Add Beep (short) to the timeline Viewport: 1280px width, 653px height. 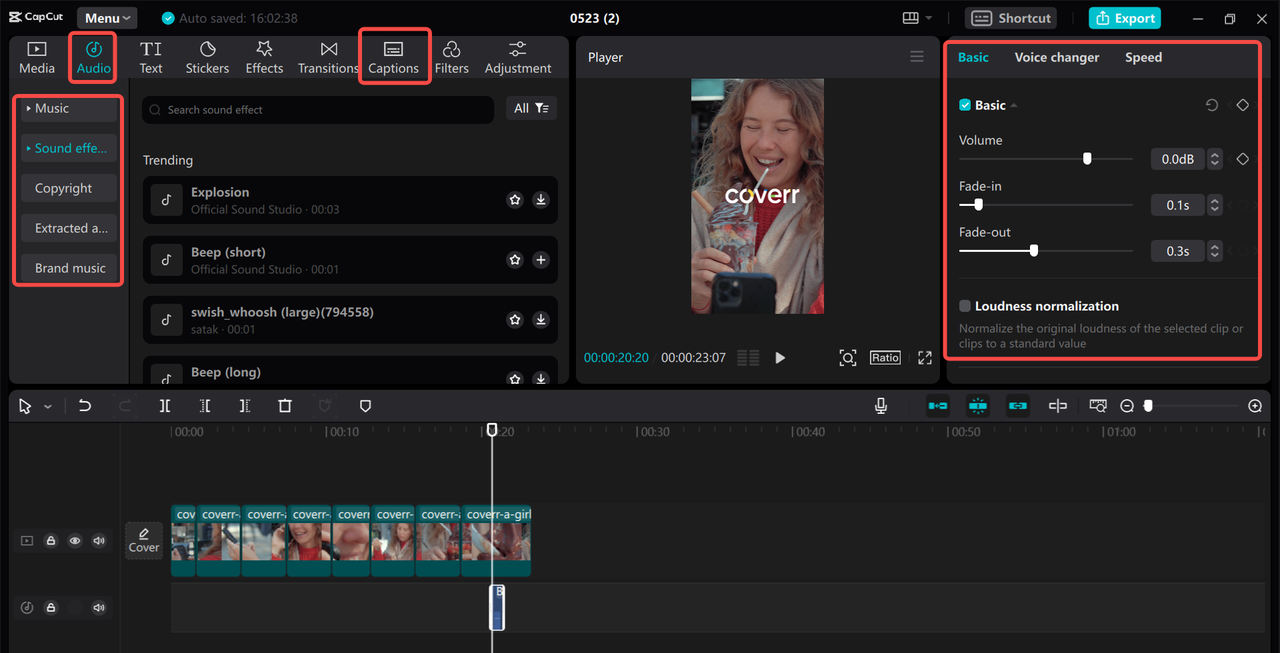click(541, 260)
